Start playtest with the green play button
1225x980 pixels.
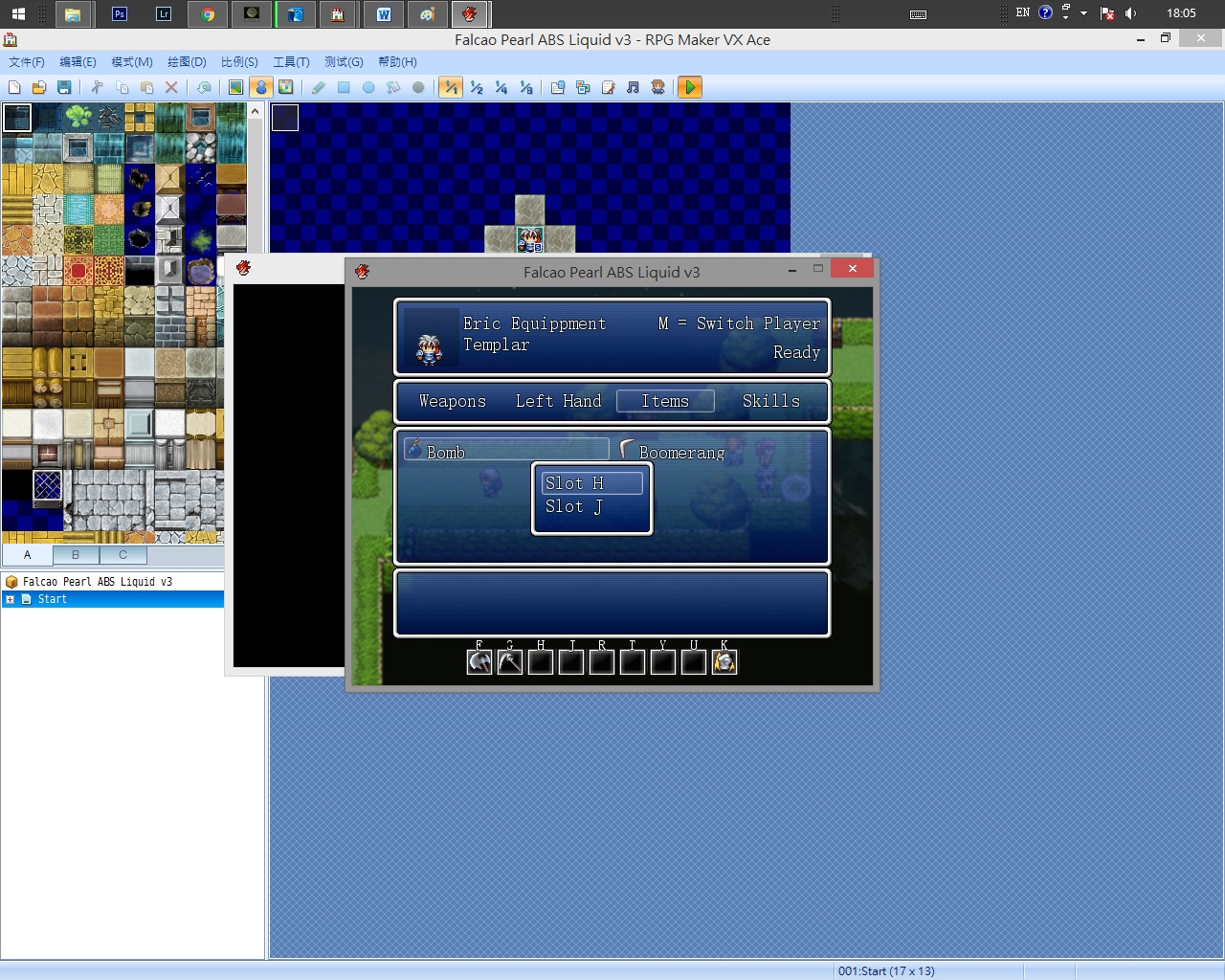689,87
